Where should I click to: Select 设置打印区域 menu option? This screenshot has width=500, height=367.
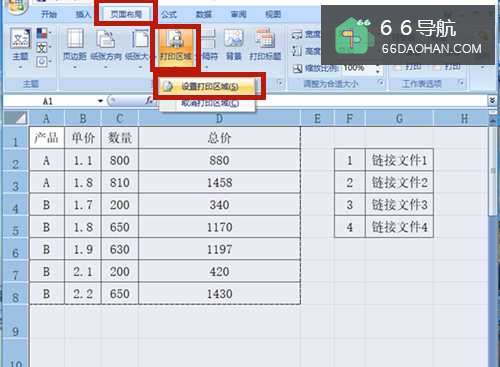(x=208, y=87)
